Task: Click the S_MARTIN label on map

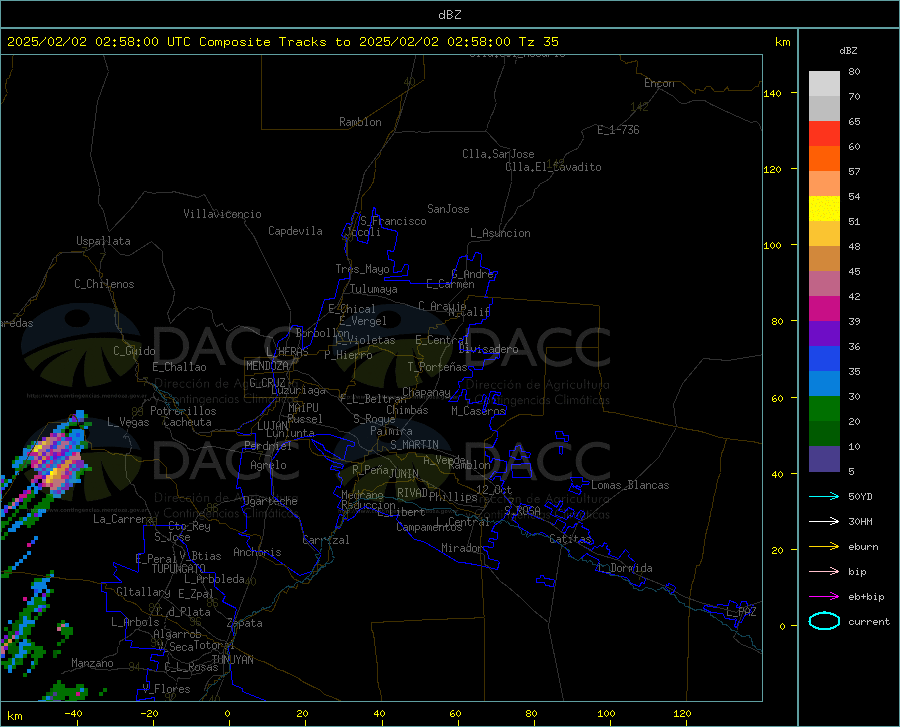Action: tap(414, 445)
